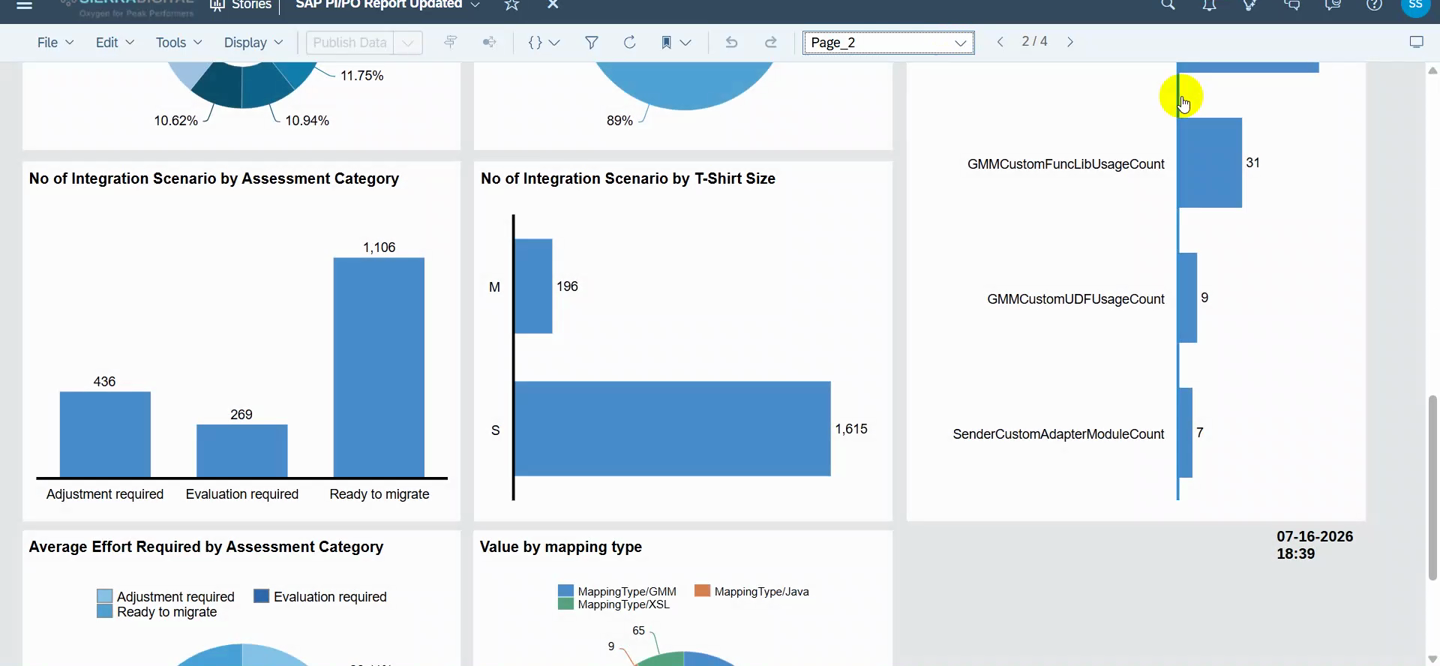Click the Publish Data button

(x=349, y=43)
